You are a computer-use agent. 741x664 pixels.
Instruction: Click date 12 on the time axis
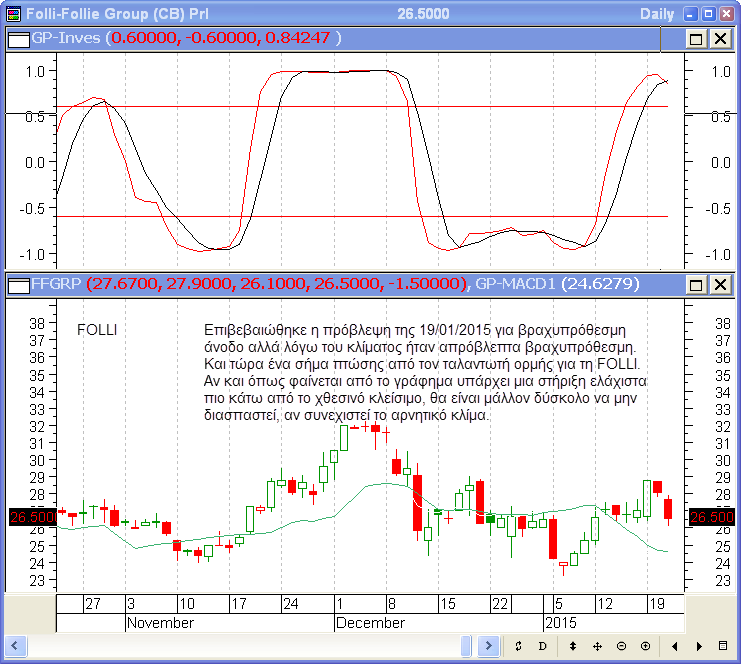(605, 604)
